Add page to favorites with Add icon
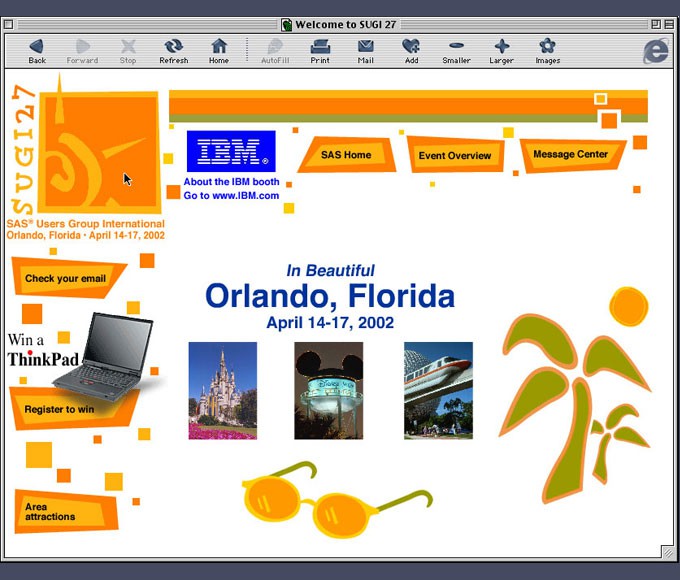The image size is (680, 580). point(411,47)
